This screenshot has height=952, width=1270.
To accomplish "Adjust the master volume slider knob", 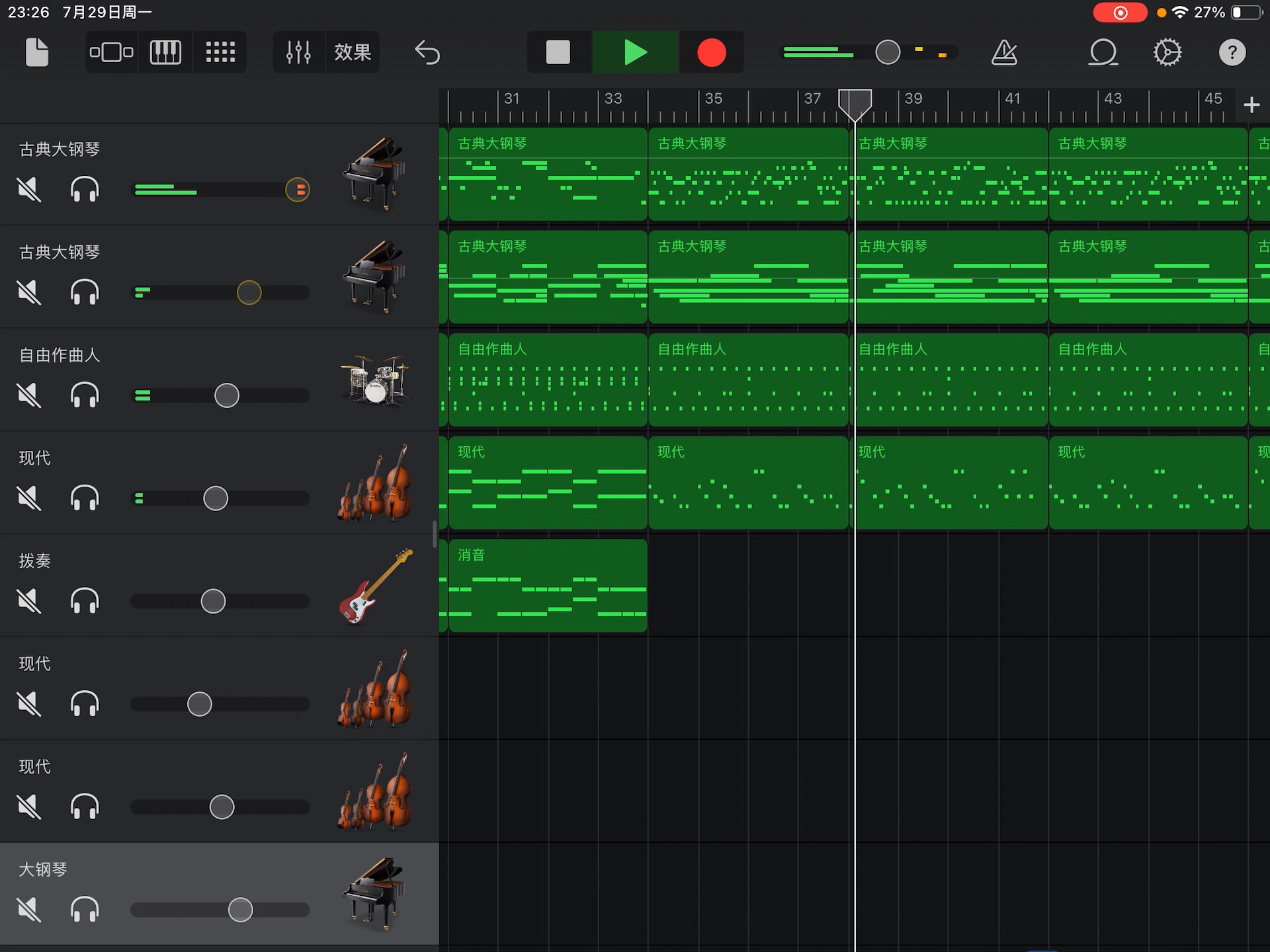I will tap(888, 52).
